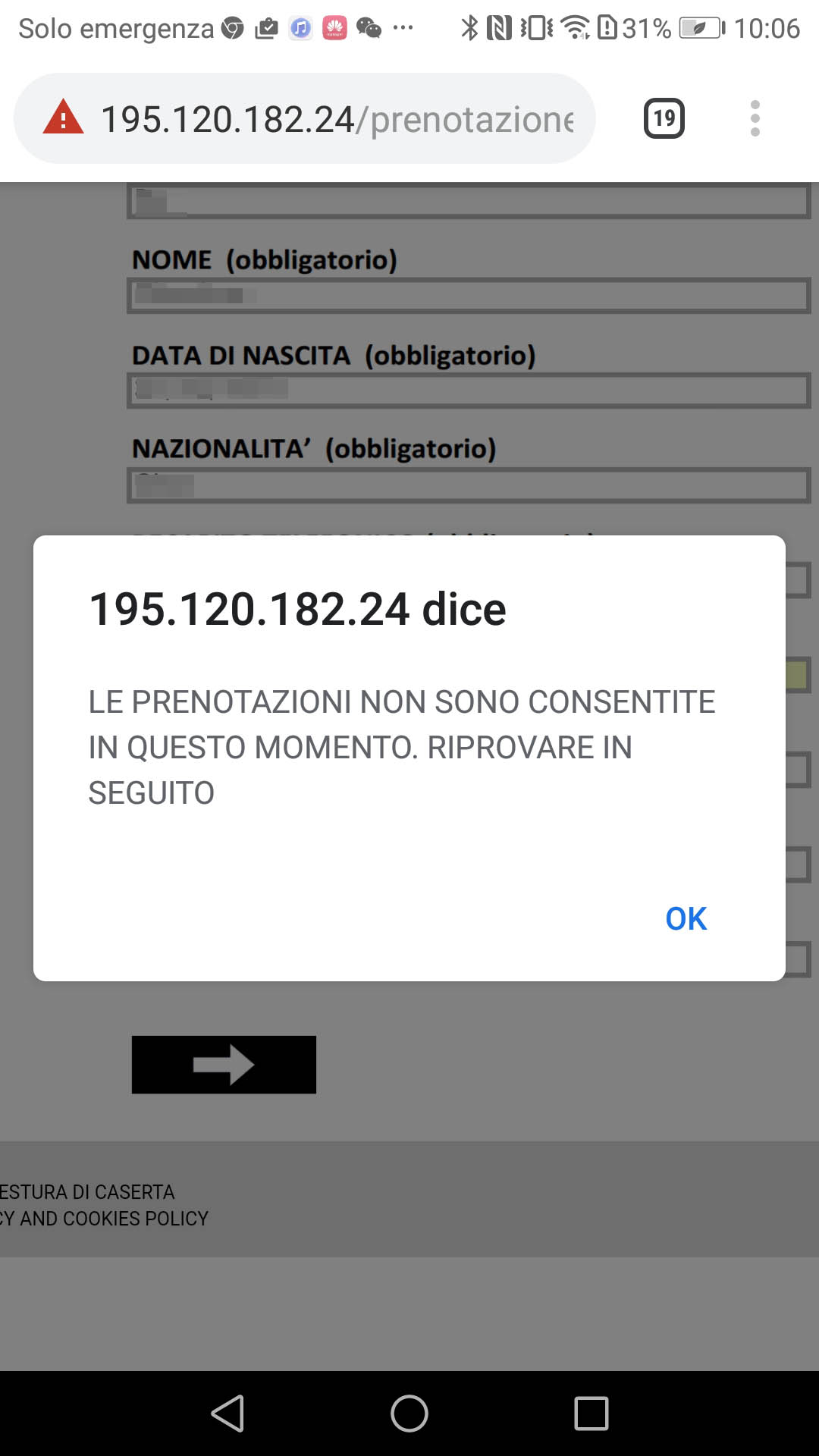Tap the Chrome notification icon in the status bar
This screenshot has width=819, height=1456.
(233, 29)
